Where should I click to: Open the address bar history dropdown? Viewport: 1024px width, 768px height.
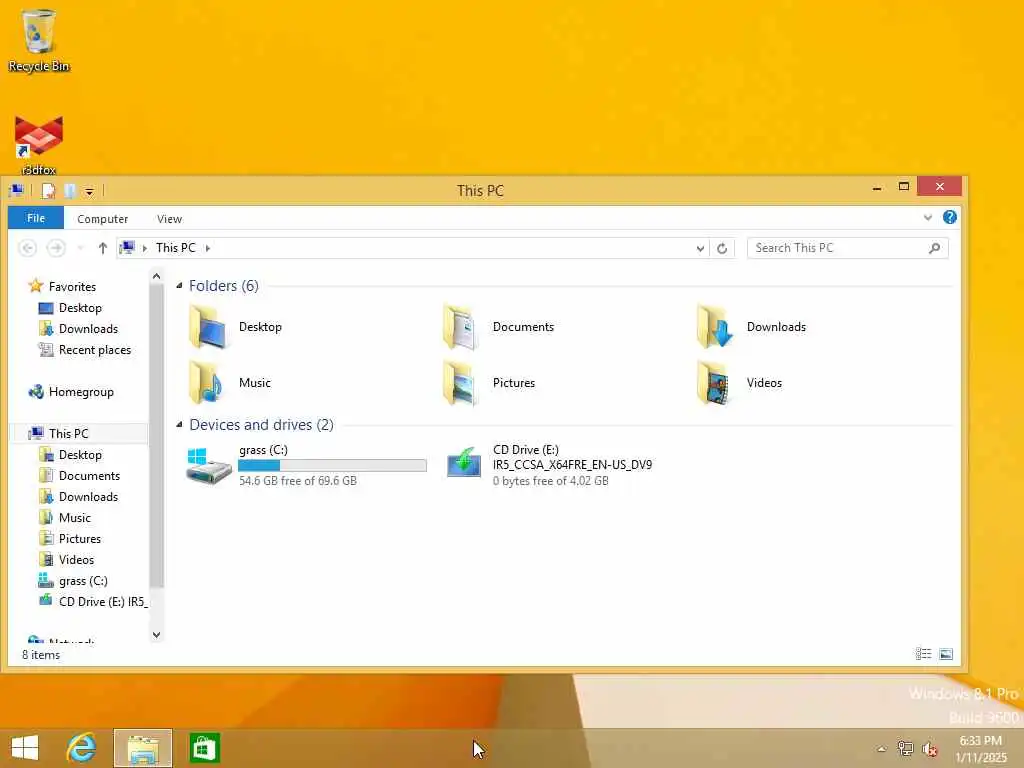700,248
